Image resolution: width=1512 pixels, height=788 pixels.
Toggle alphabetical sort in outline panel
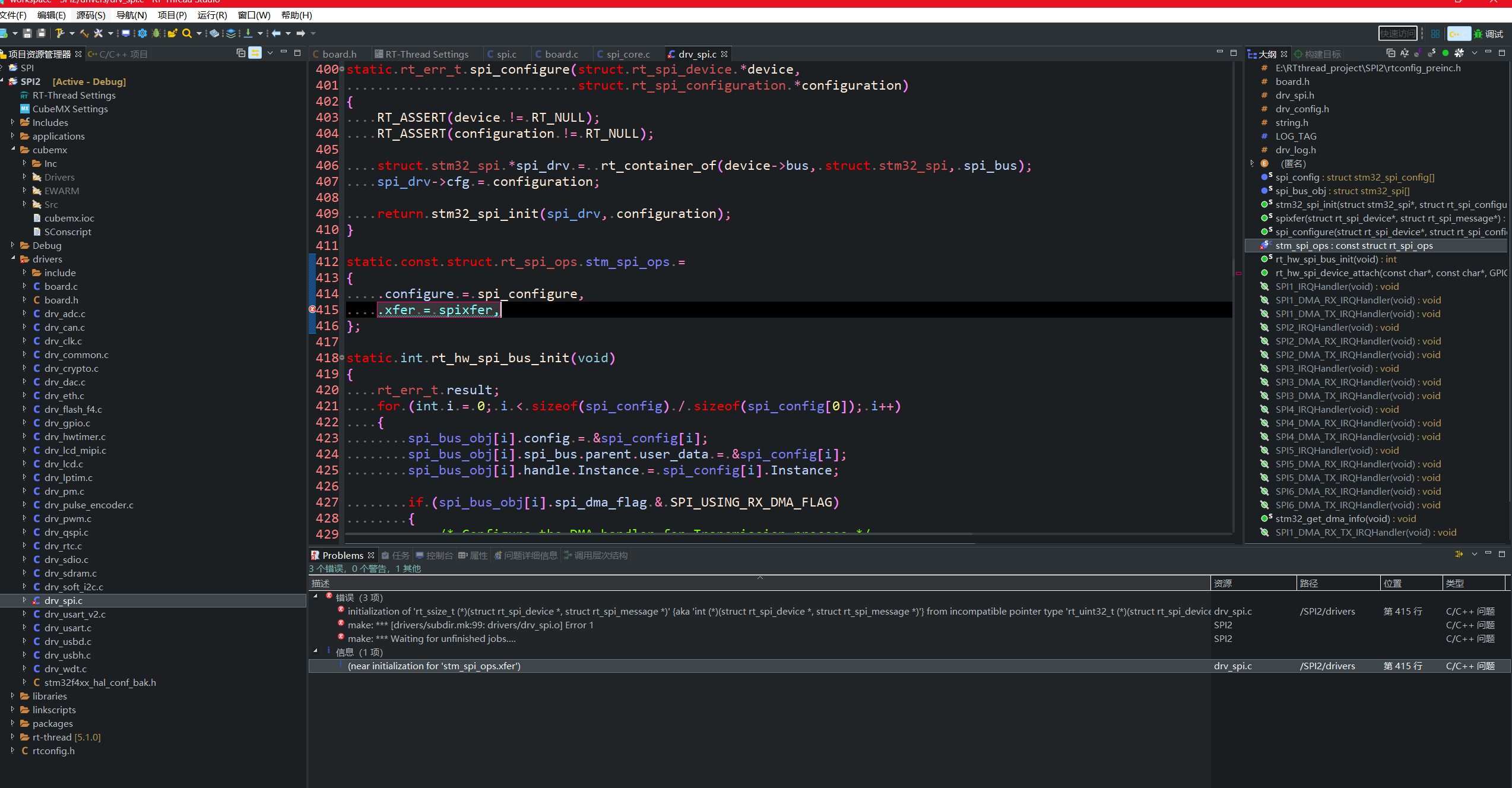point(1405,53)
